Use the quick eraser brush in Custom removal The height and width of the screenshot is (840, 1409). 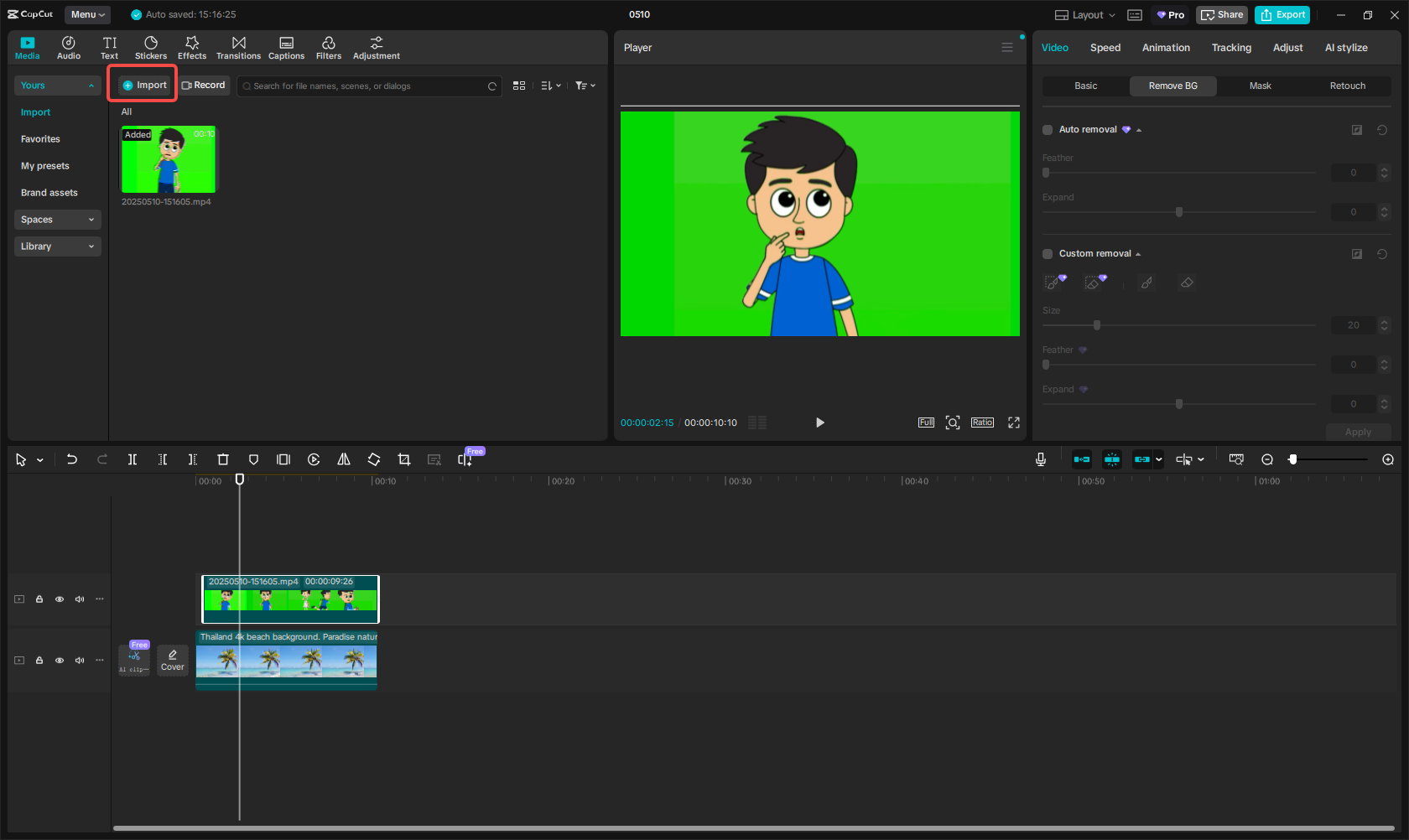pos(1094,283)
